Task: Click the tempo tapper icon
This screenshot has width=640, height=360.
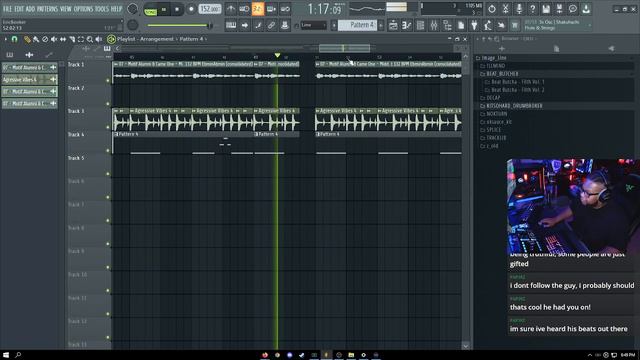Action: pyautogui.click(x=488, y=25)
